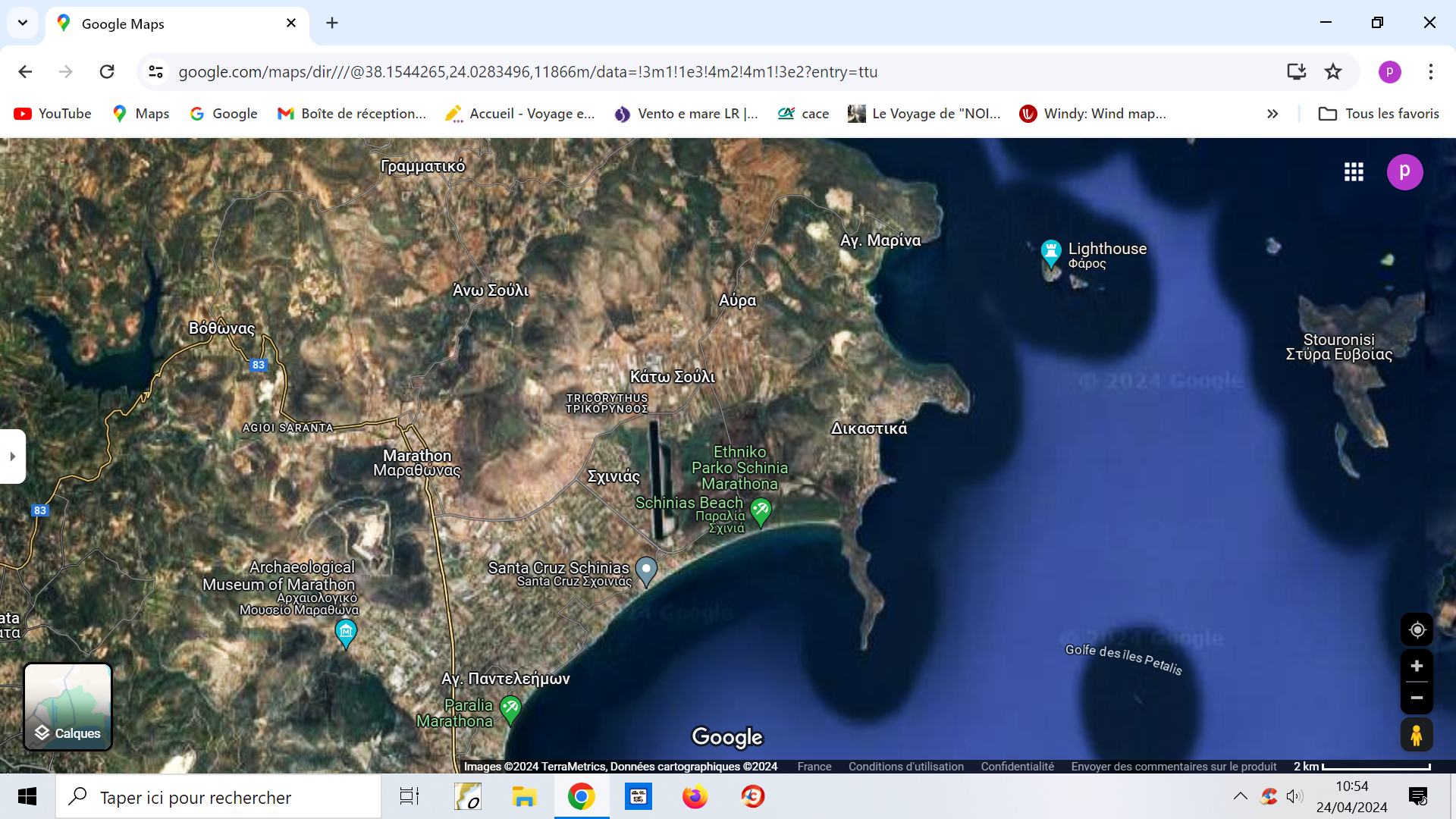
Task: Expand the collapsed side panel arrow
Action: coord(12,457)
